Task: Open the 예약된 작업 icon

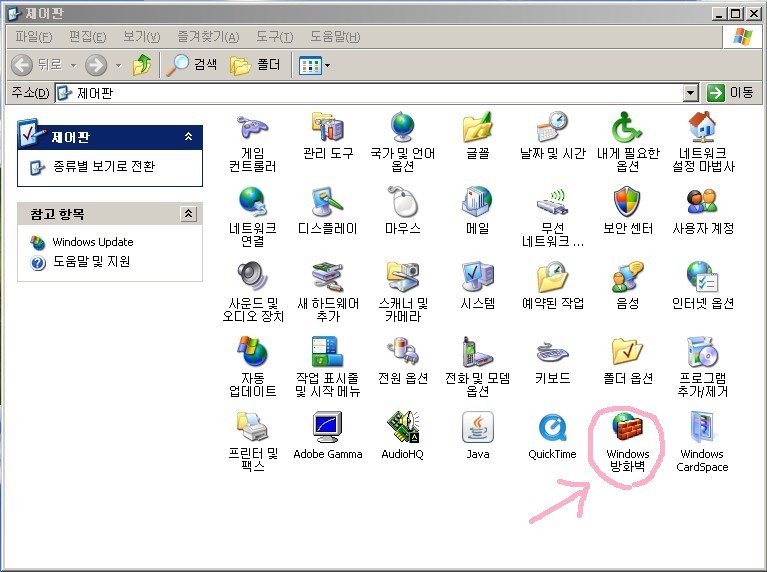Action: point(552,277)
